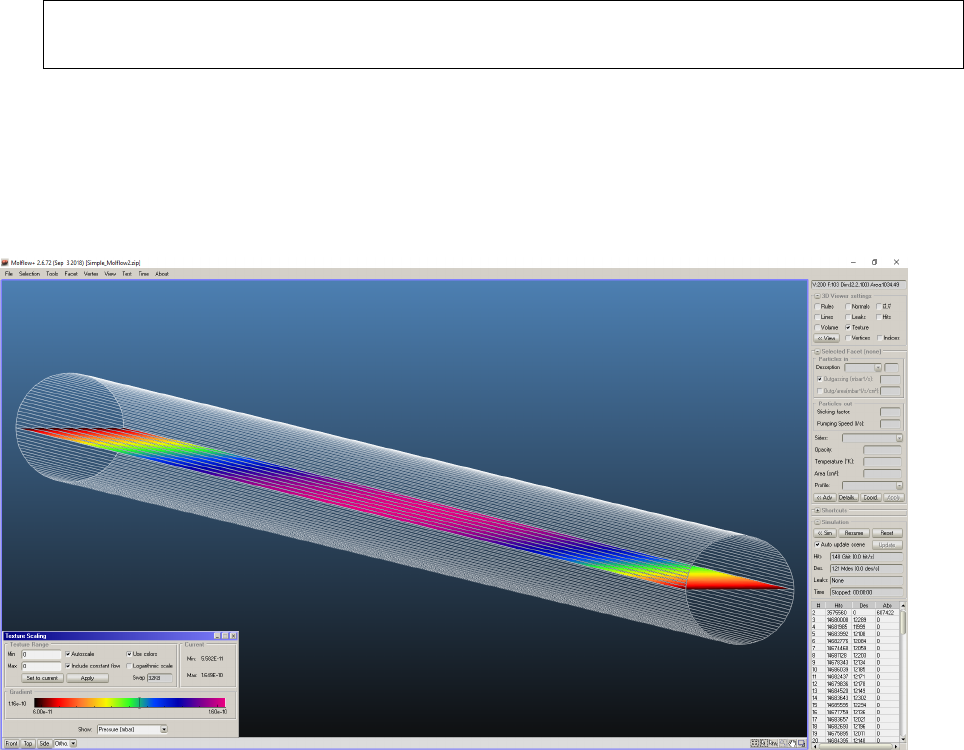964x750 pixels.
Task: Collapse the Simulation section
Action: click(x=818, y=522)
